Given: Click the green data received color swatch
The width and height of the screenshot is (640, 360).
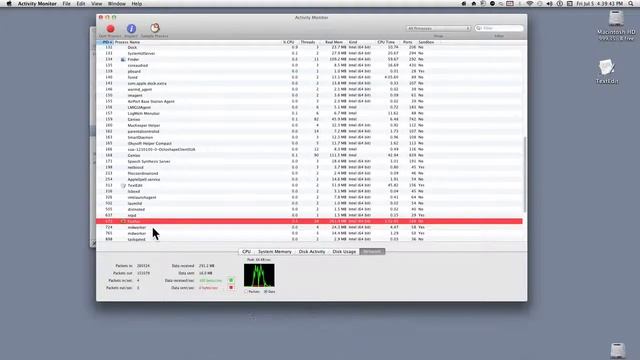Looking at the screenshot, I should pyautogui.click(x=231, y=280).
